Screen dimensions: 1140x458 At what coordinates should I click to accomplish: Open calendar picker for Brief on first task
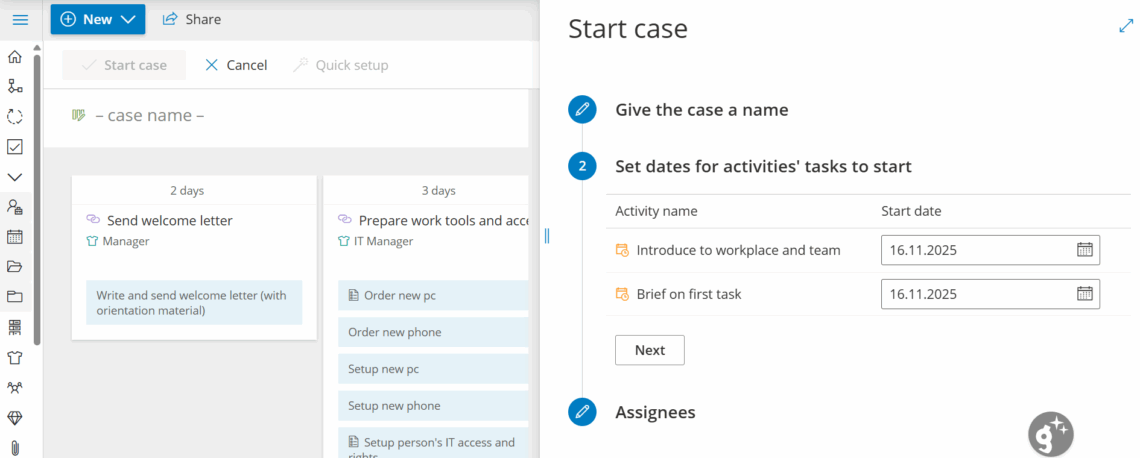pyautogui.click(x=1084, y=294)
